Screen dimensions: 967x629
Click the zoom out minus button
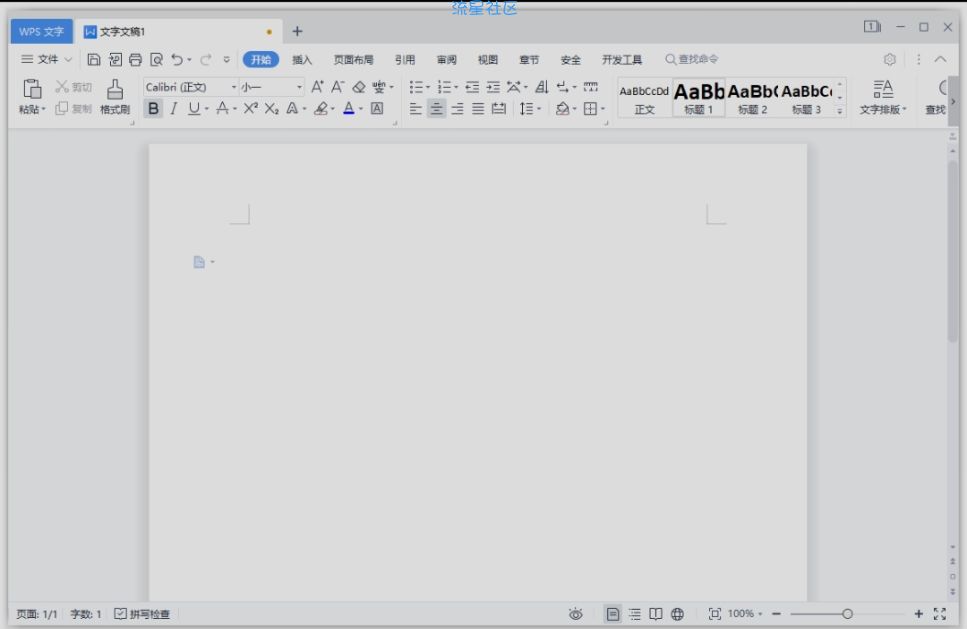click(776, 614)
